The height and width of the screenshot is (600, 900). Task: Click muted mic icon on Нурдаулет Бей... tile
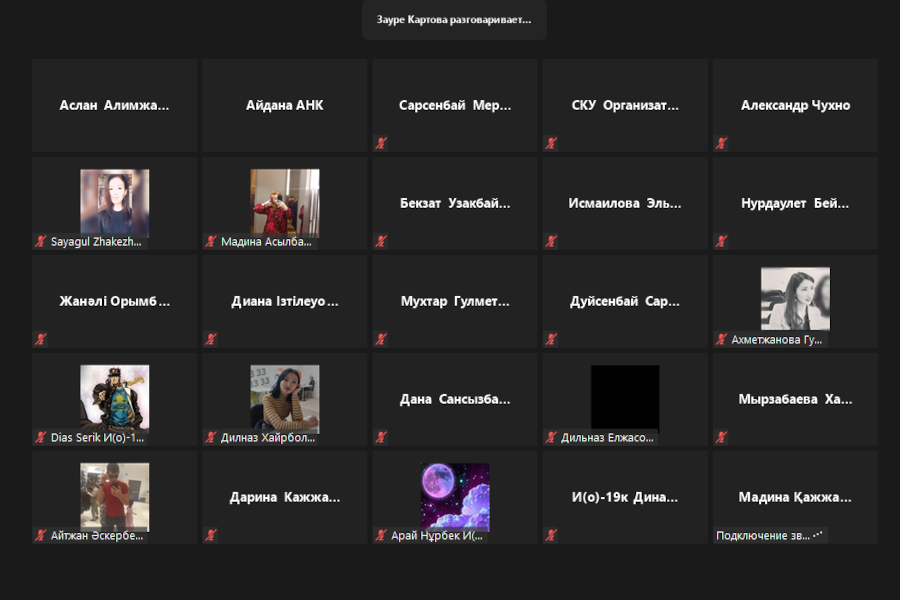pos(721,242)
